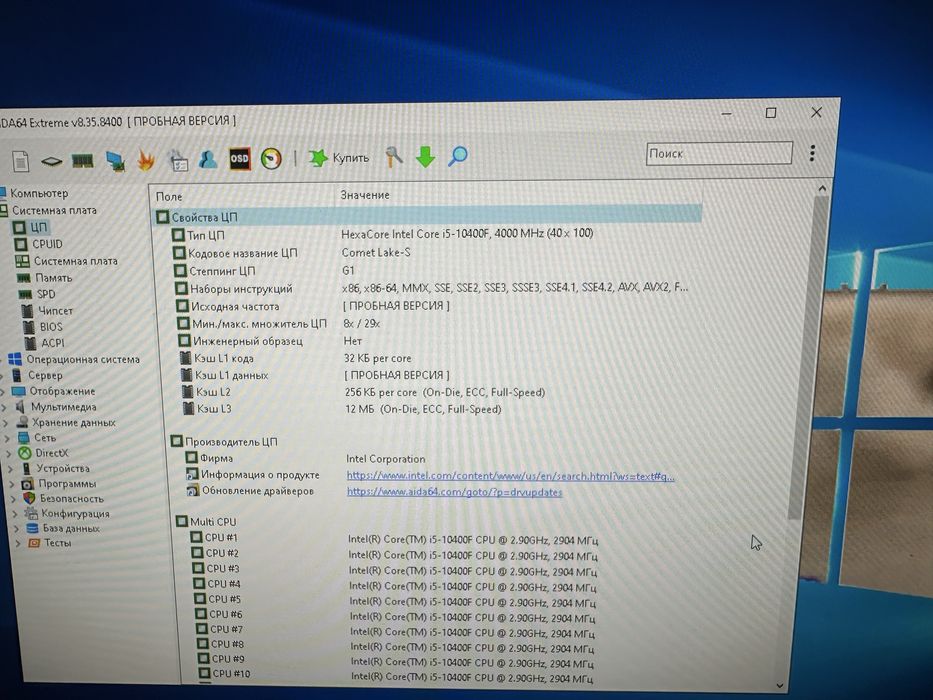The width and height of the screenshot is (933, 700).
Task: Expand the Тесты tree node
Action: [18, 543]
